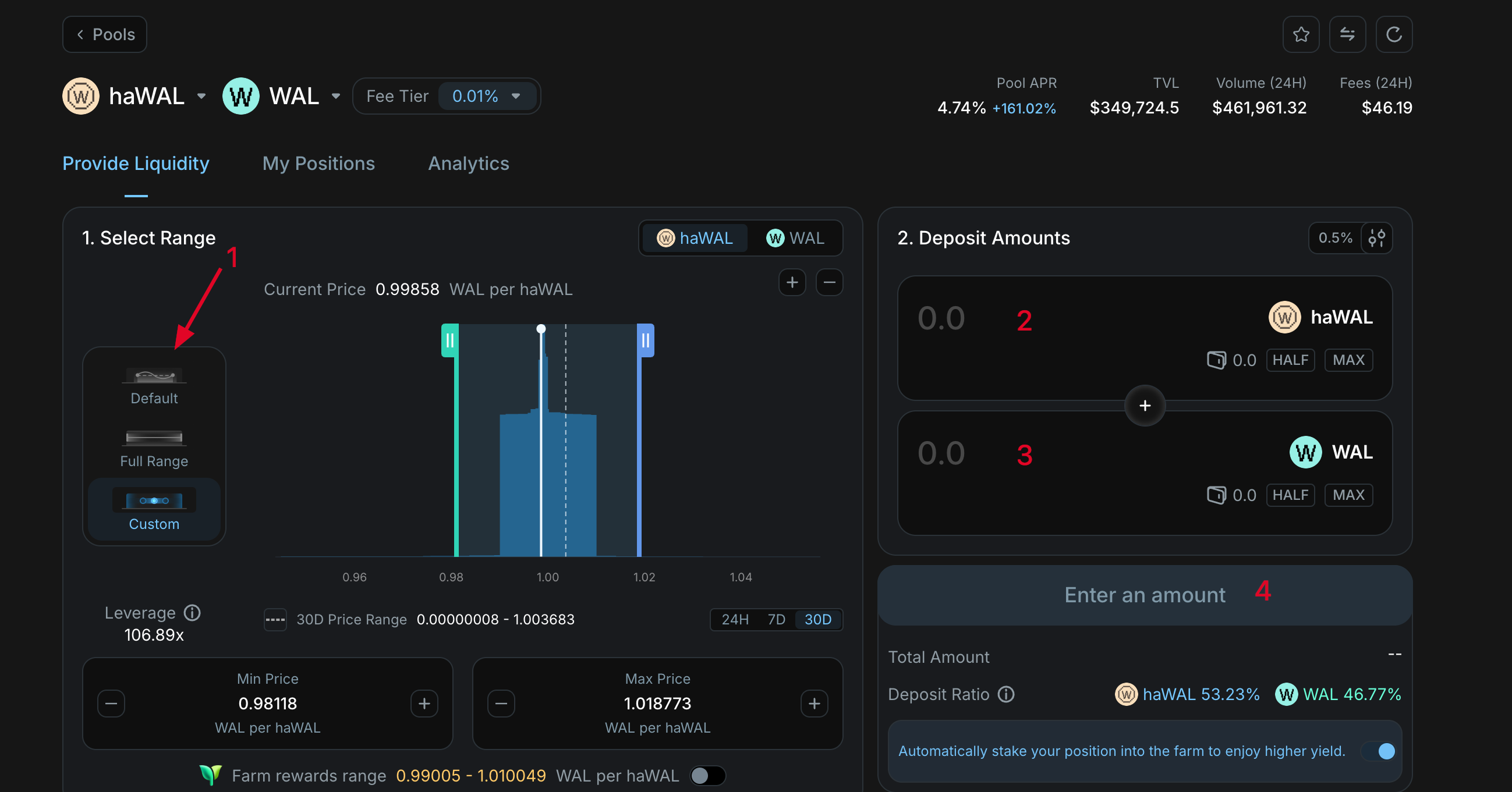Open the WAL token dropdown
Image resolution: width=1512 pixels, height=792 pixels.
coord(336,96)
